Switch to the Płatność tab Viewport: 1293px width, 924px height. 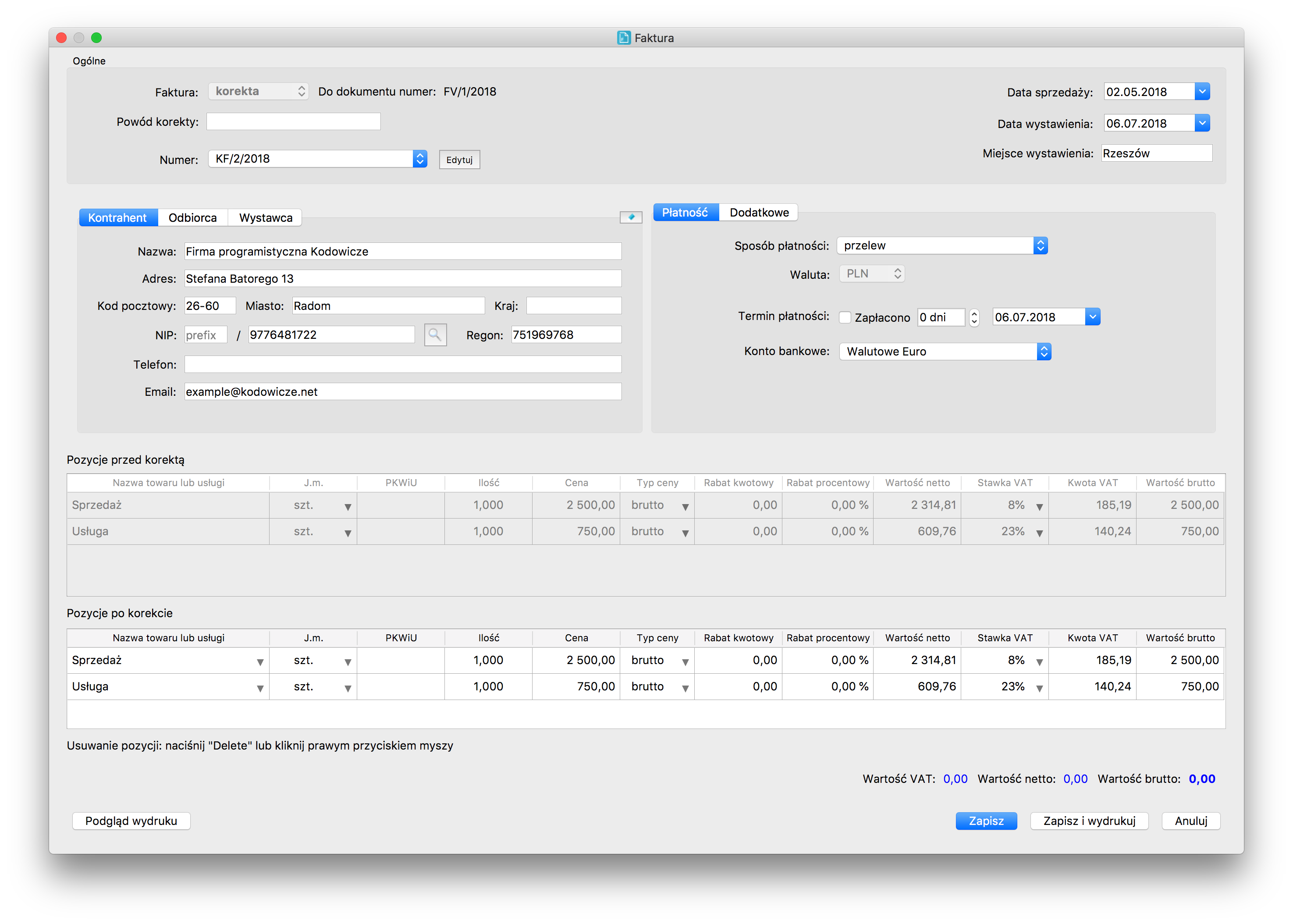[685, 212]
